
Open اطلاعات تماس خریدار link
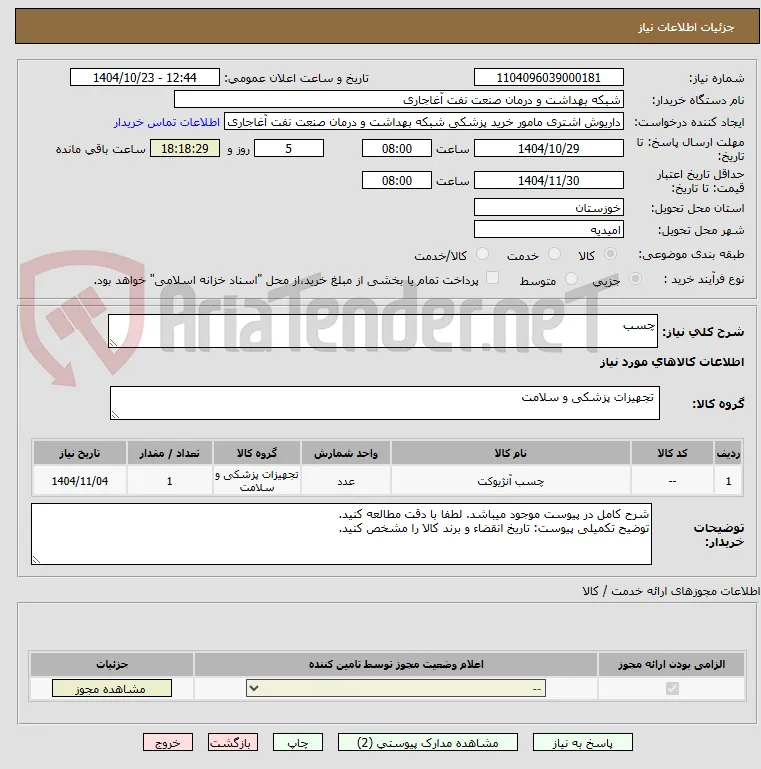[x=167, y=122]
